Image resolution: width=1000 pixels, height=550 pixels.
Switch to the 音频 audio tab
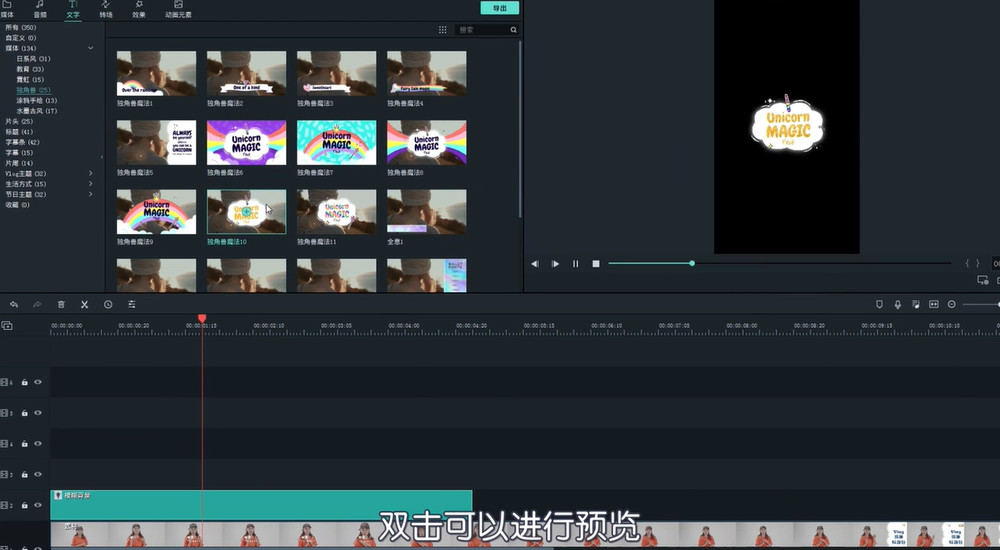click(40, 10)
